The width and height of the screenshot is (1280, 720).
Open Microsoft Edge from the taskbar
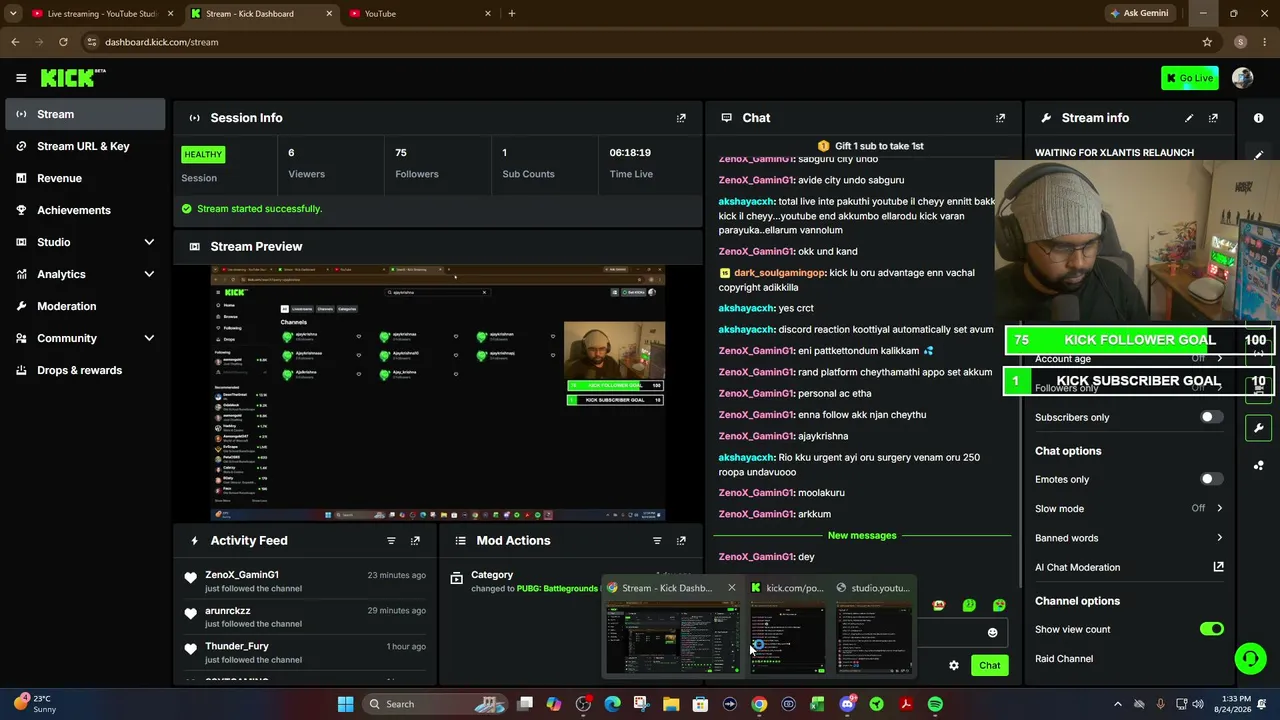click(x=612, y=704)
